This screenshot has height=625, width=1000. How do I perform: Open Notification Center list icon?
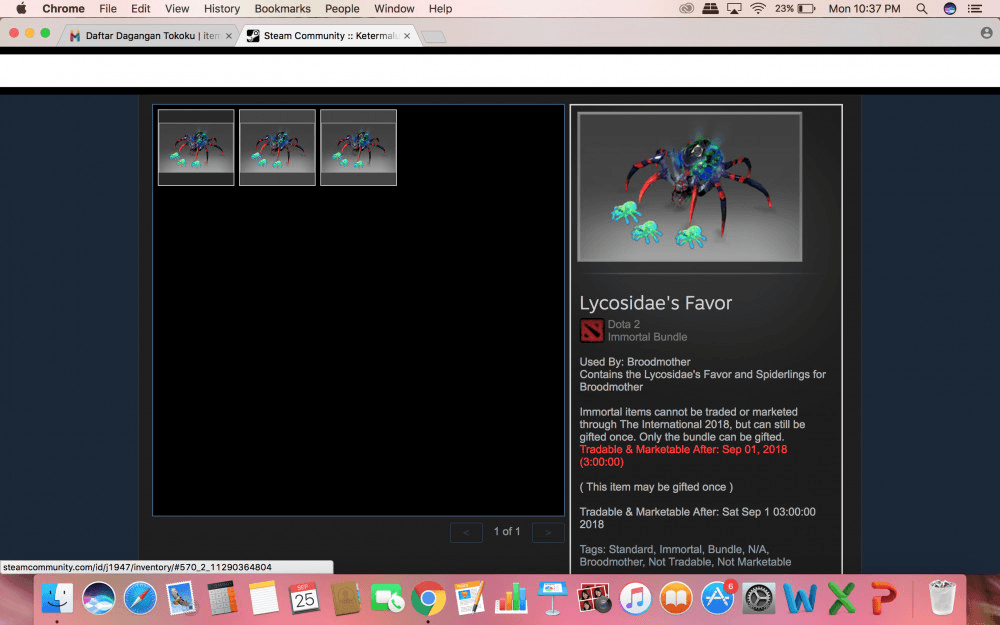[x=975, y=9]
